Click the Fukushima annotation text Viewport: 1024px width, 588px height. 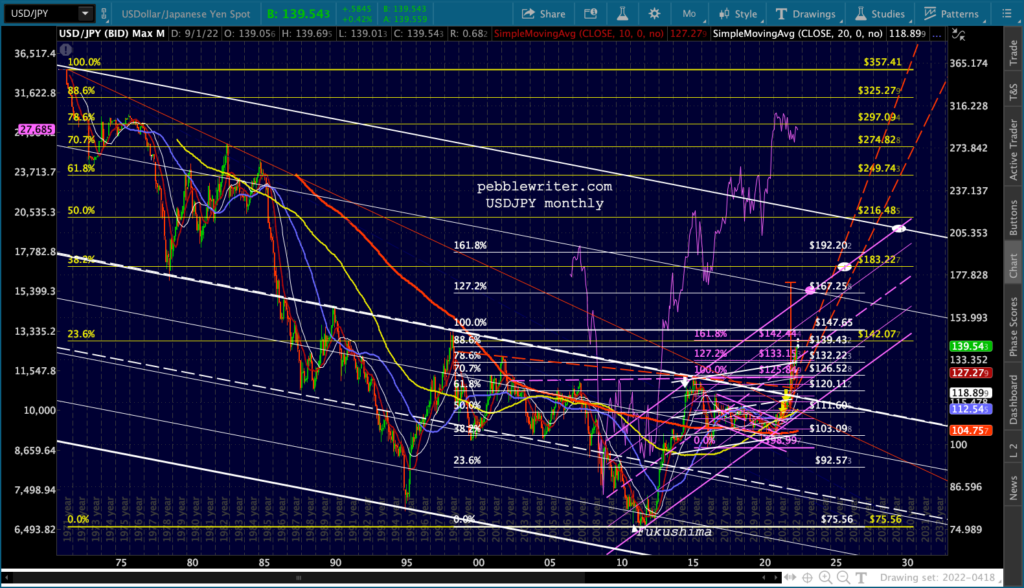click(674, 532)
